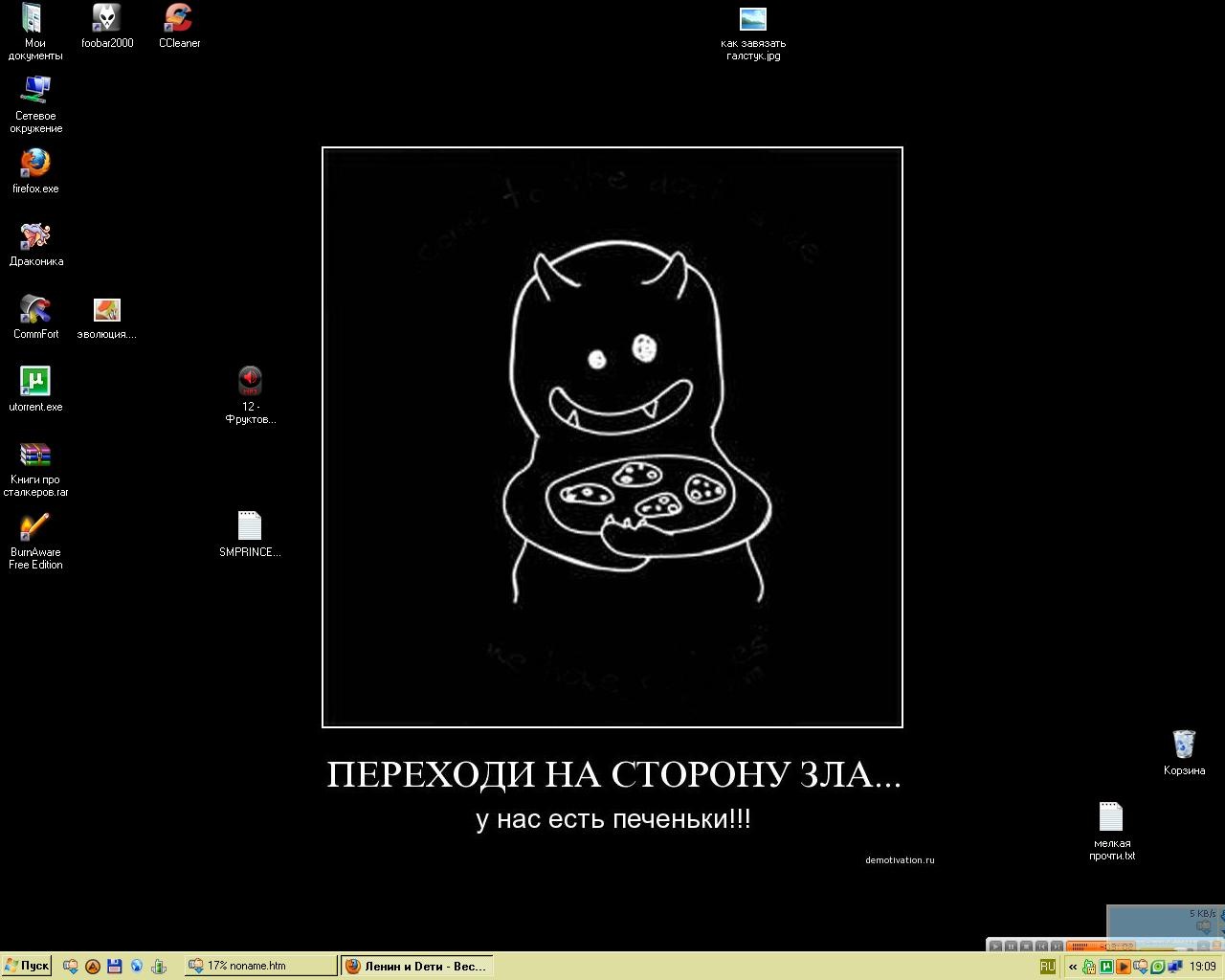This screenshot has height=980, width=1225.
Task: Switch to the Ленин и Дети Firefox window
Action: coord(417,966)
